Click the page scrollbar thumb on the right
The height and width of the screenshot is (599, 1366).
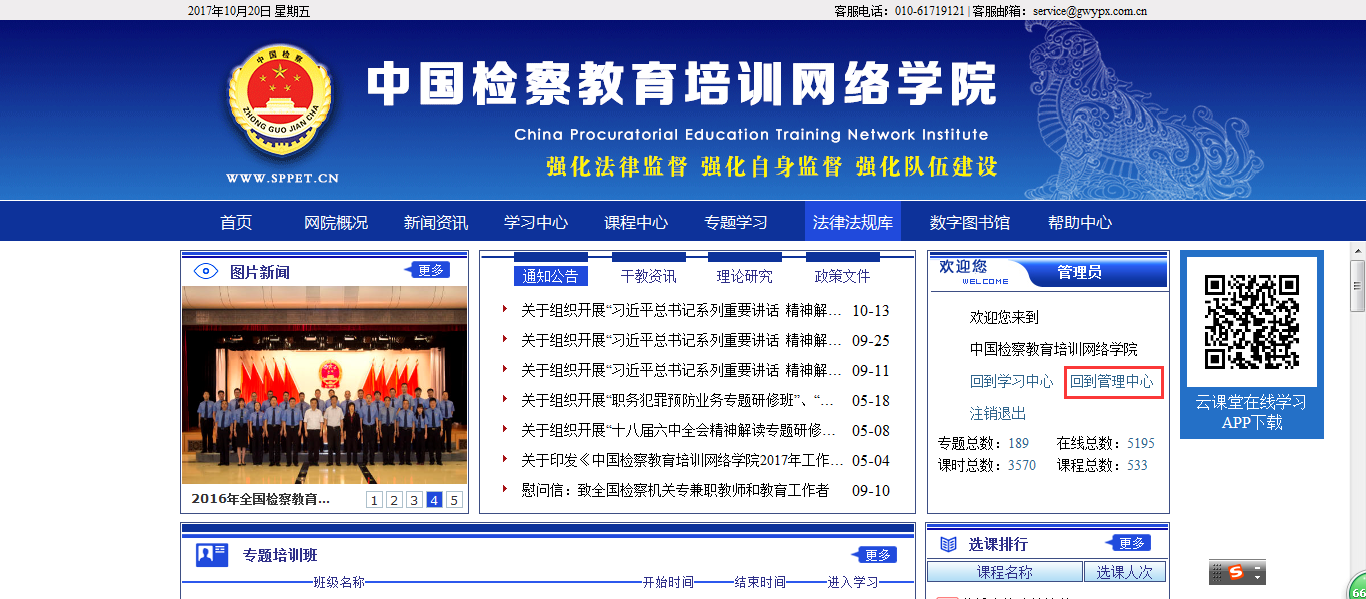click(1357, 287)
